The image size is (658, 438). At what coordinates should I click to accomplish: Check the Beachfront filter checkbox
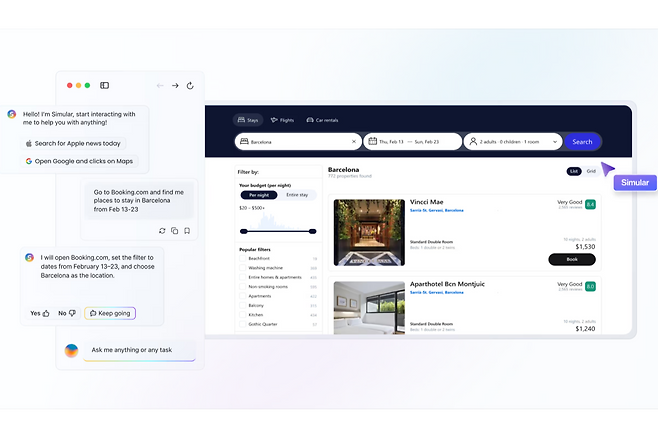(x=243, y=258)
